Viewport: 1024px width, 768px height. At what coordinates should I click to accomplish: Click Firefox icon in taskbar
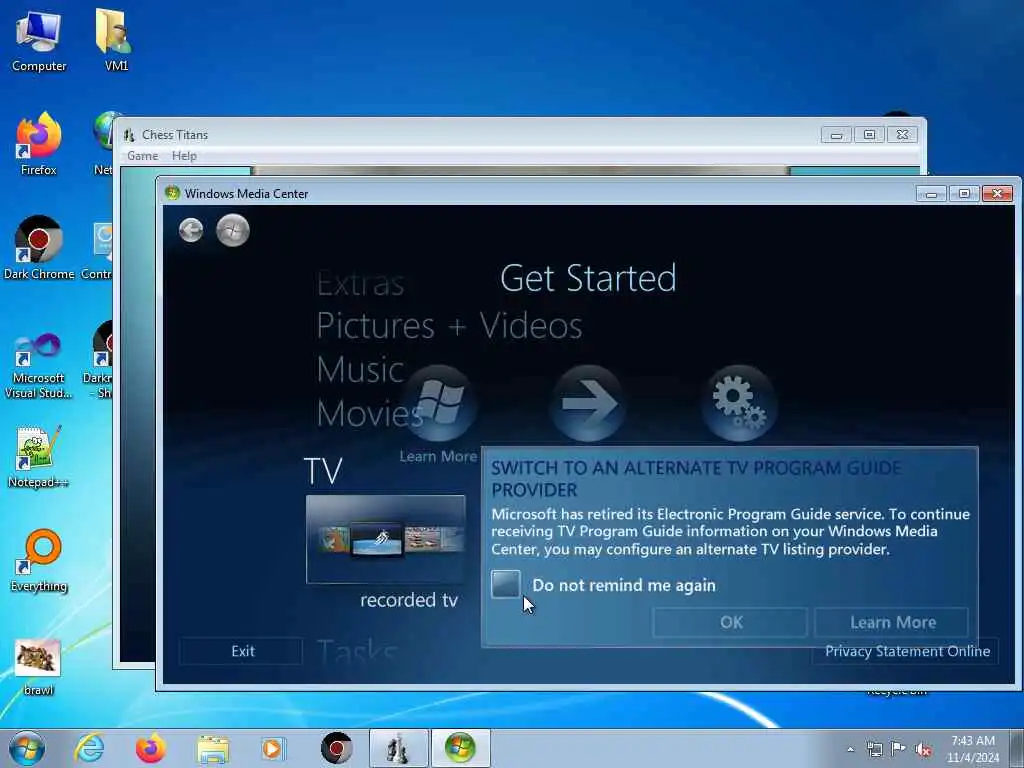point(150,748)
